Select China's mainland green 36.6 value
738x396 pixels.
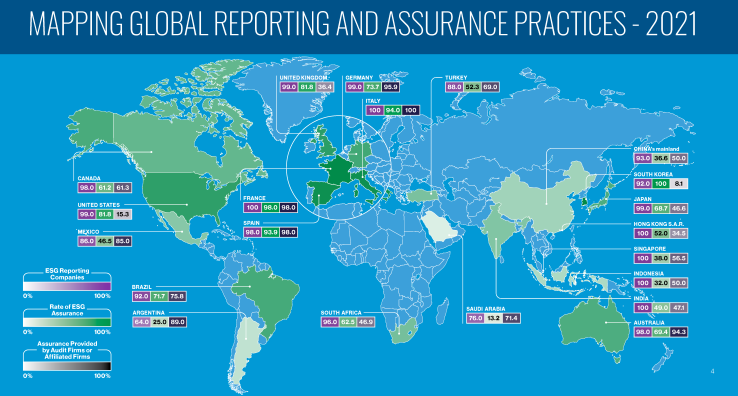(661, 158)
